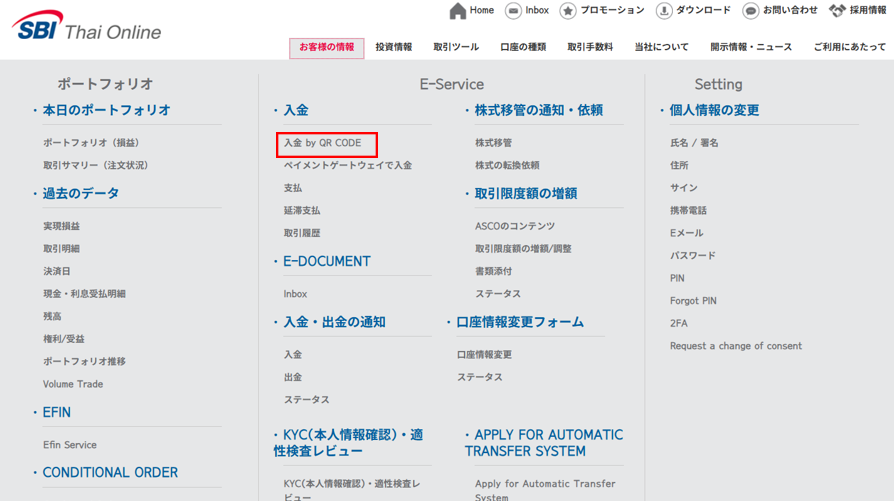Click the 口座情報変更 link

point(485,355)
